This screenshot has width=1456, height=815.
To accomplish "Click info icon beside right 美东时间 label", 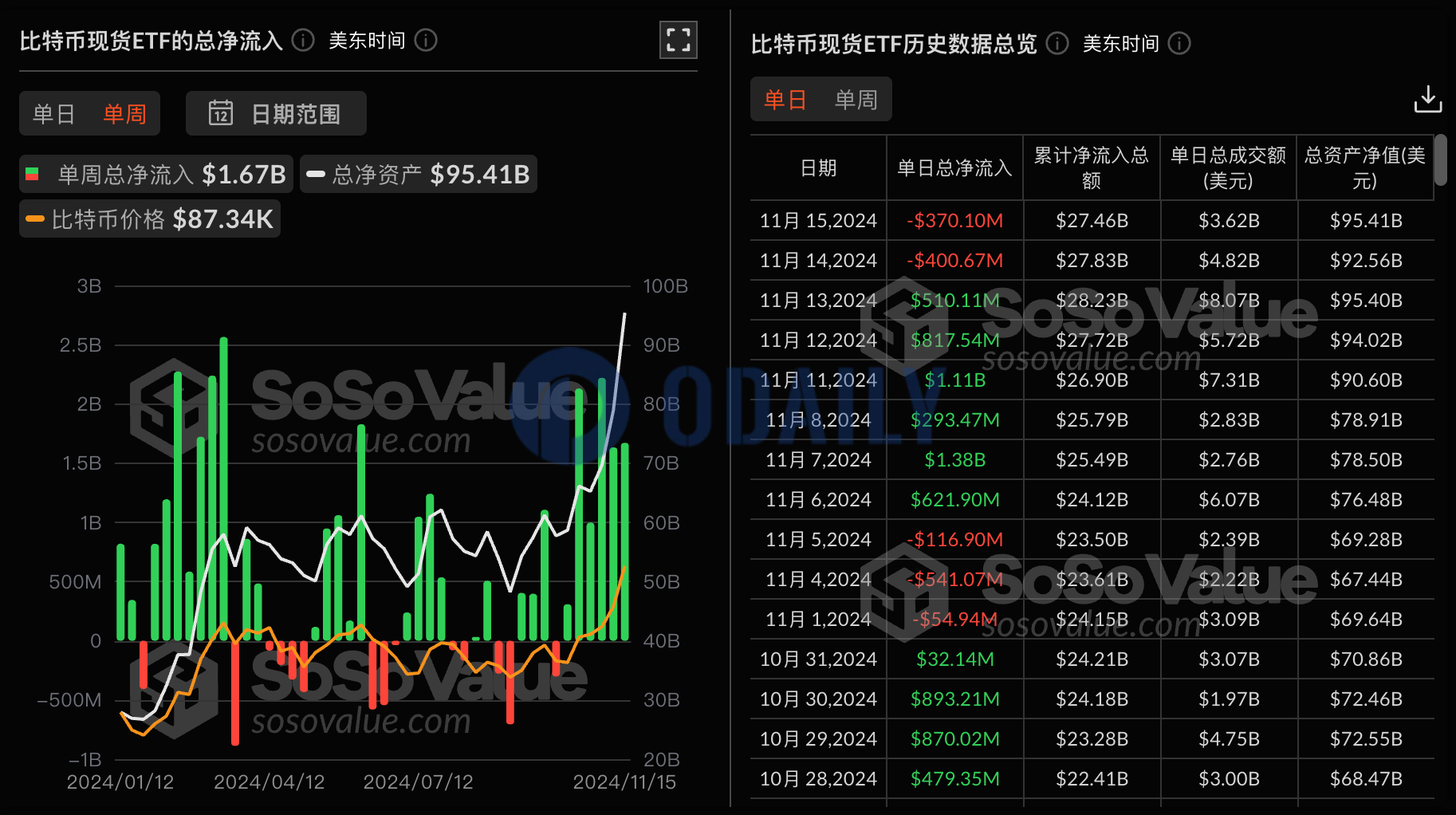I will coord(1179,43).
